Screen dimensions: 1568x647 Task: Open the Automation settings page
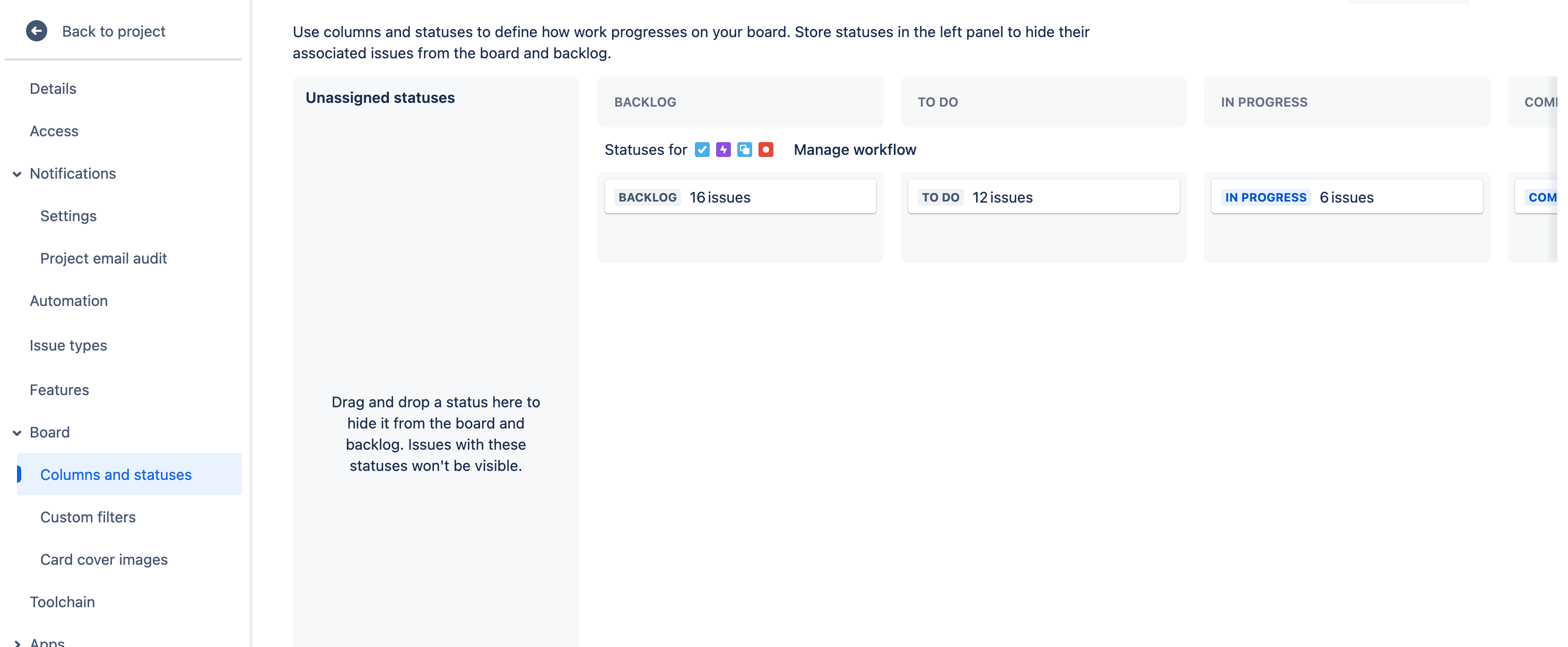point(69,300)
